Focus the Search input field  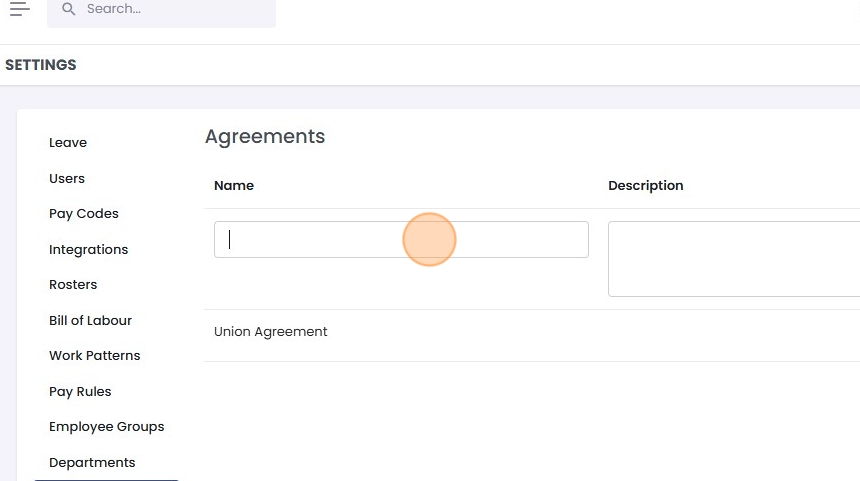[x=170, y=9]
